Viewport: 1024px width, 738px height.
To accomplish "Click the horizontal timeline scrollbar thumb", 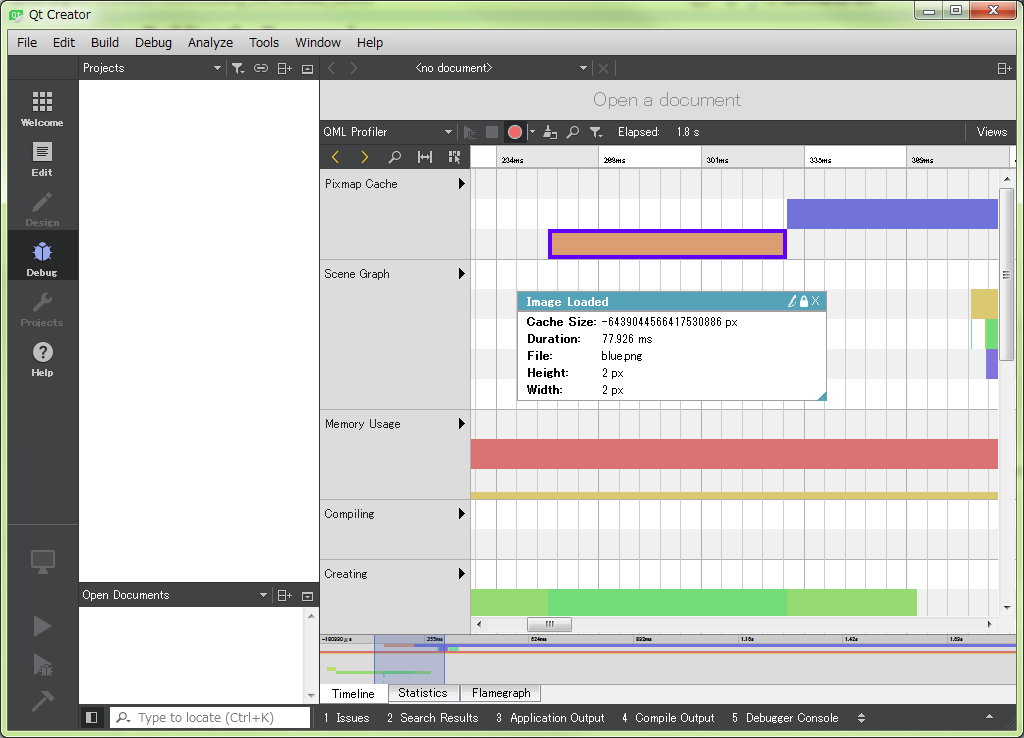I will click(x=549, y=624).
